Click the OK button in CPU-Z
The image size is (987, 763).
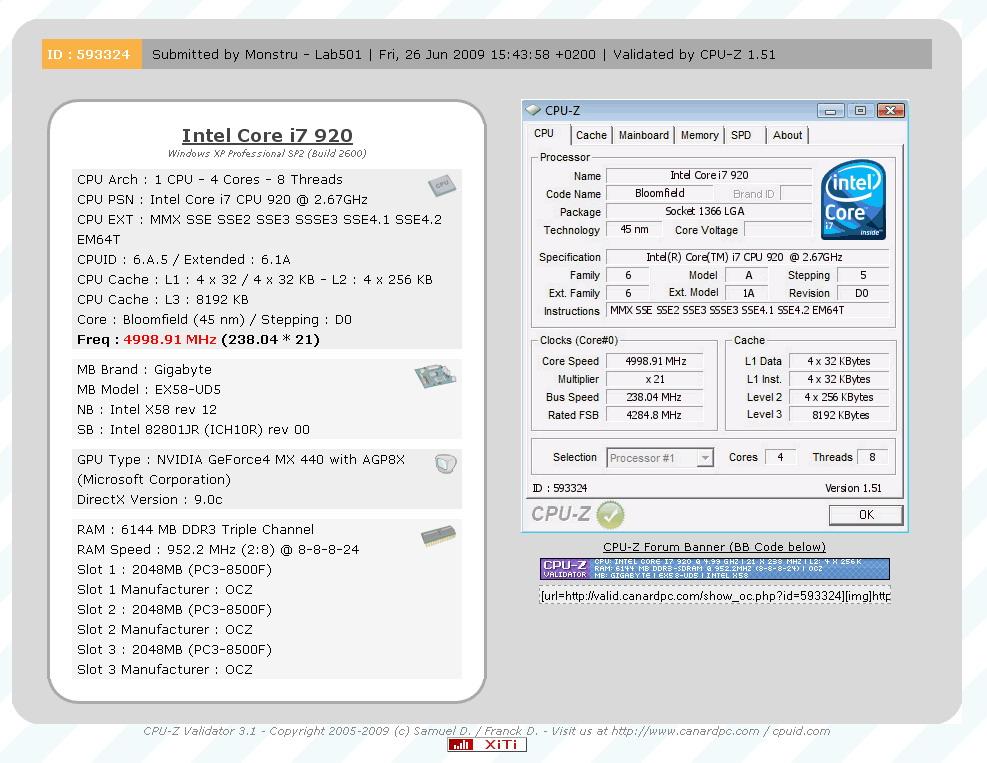(866, 515)
